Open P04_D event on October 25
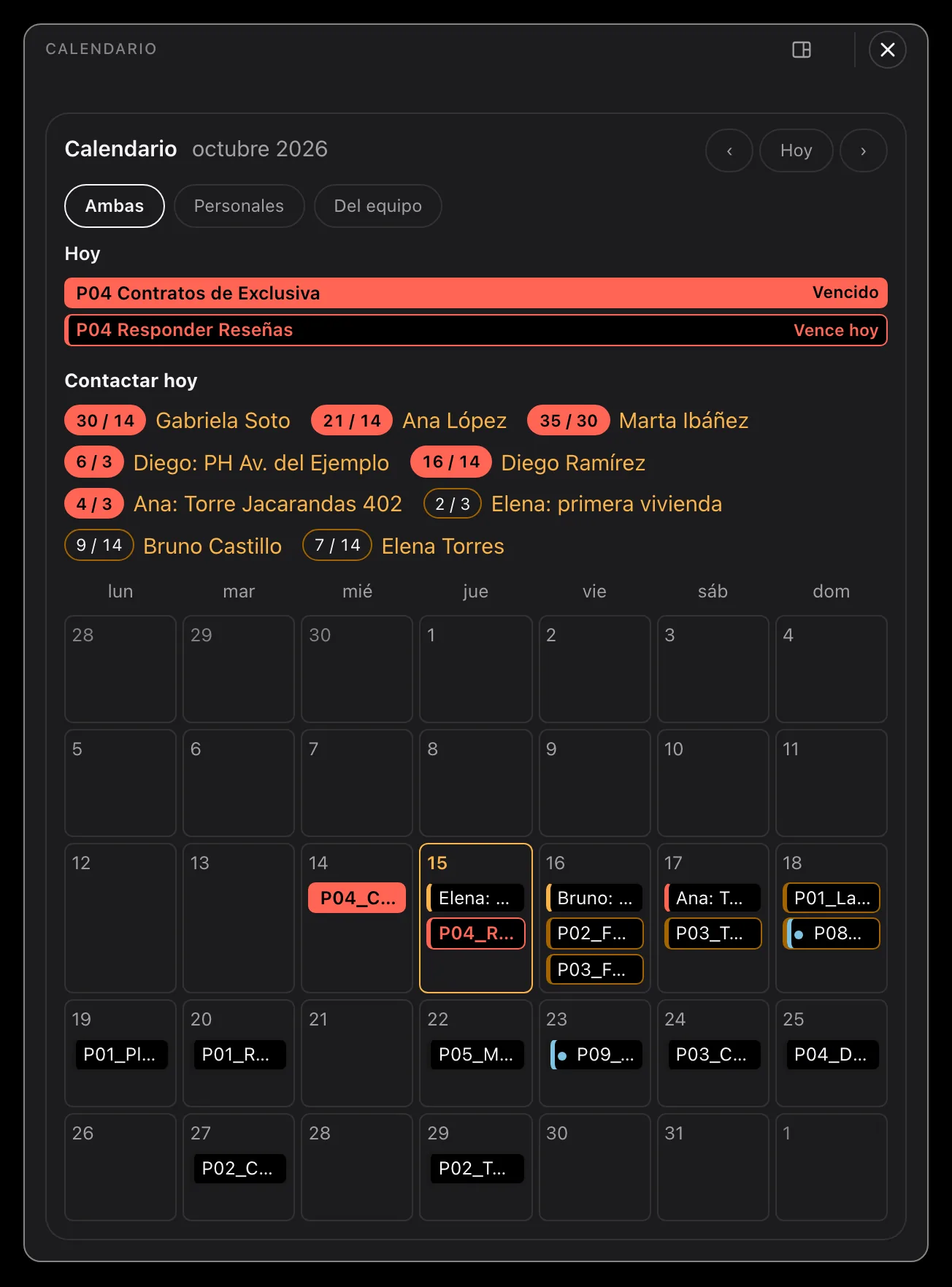952x1287 pixels. 832,1055
